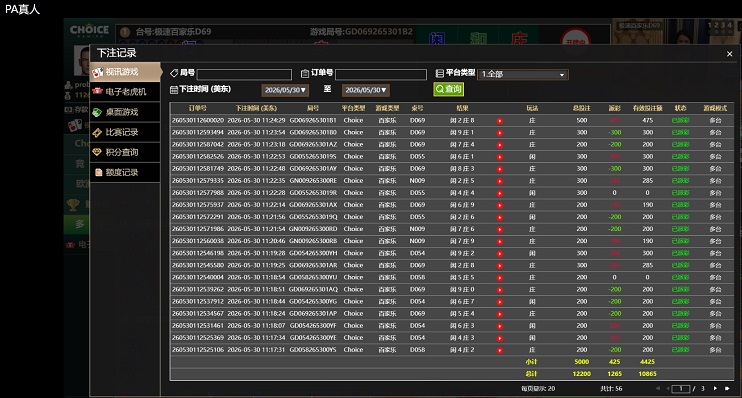
Task: Play video replay for order 260530112581749
Action: click(x=499, y=169)
